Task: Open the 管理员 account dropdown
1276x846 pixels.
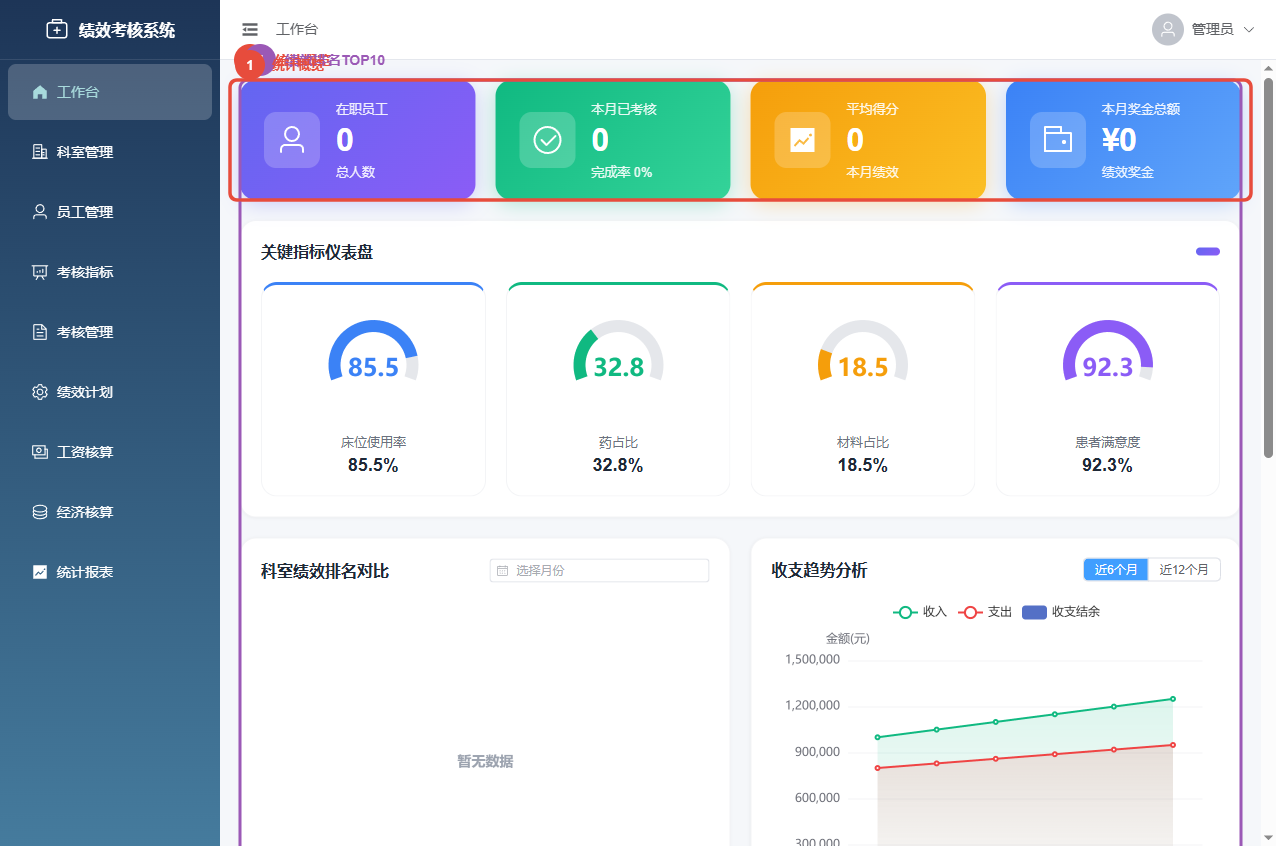Action: coord(1210,29)
